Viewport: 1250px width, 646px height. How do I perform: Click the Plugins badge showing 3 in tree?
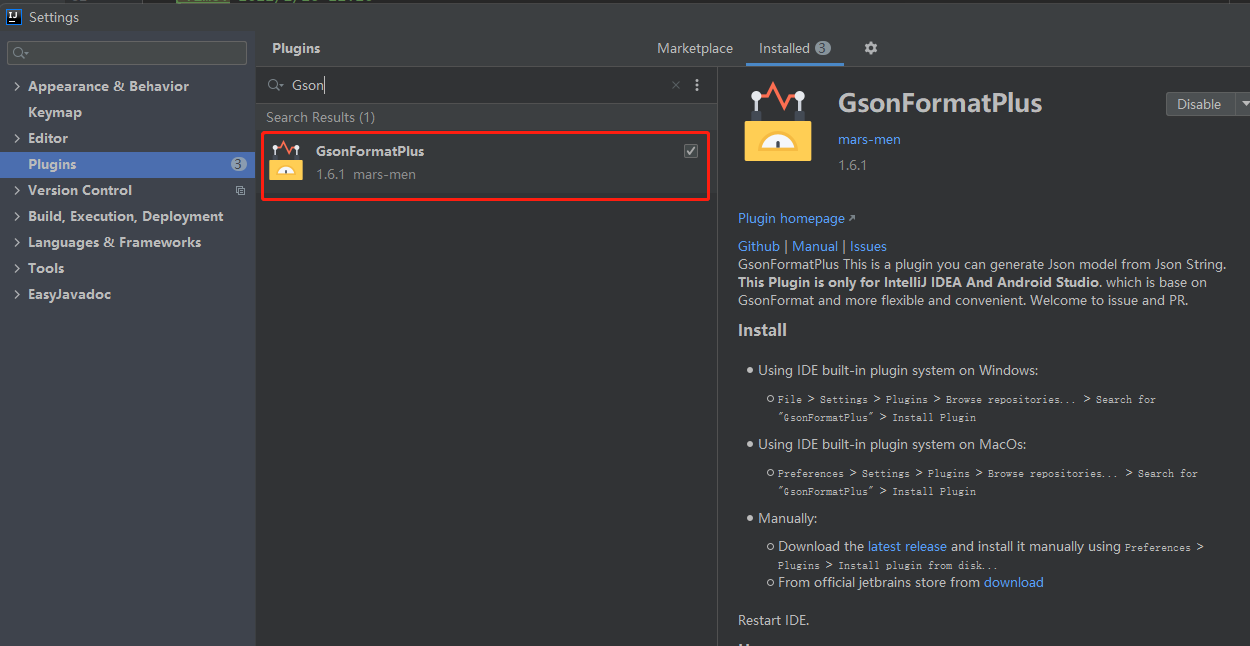(238, 164)
